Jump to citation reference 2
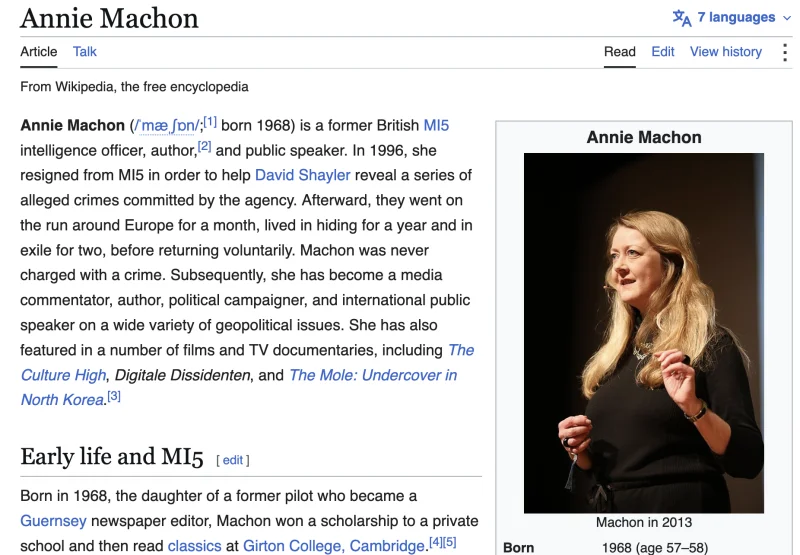Screen dimensions: 800x555 pos(204,147)
